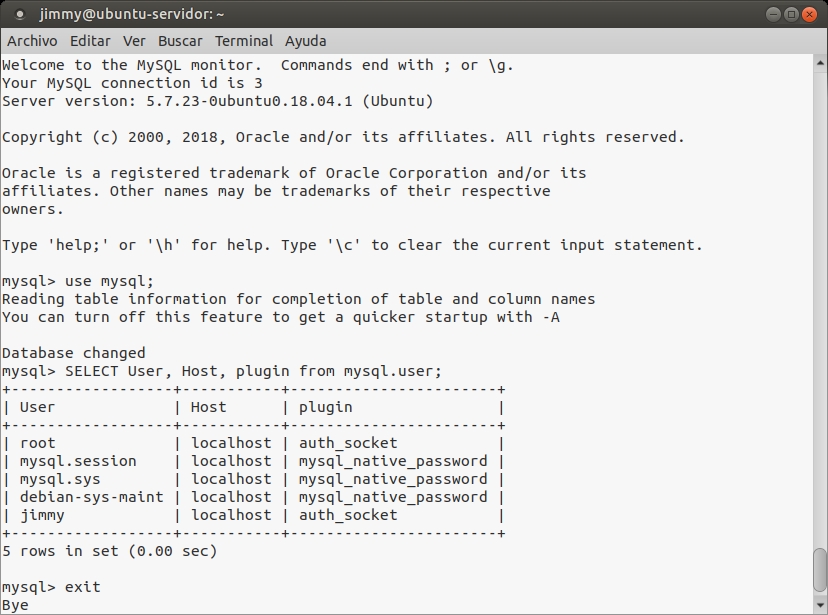Click the Server version line
The width and height of the screenshot is (828, 615).
[218, 101]
